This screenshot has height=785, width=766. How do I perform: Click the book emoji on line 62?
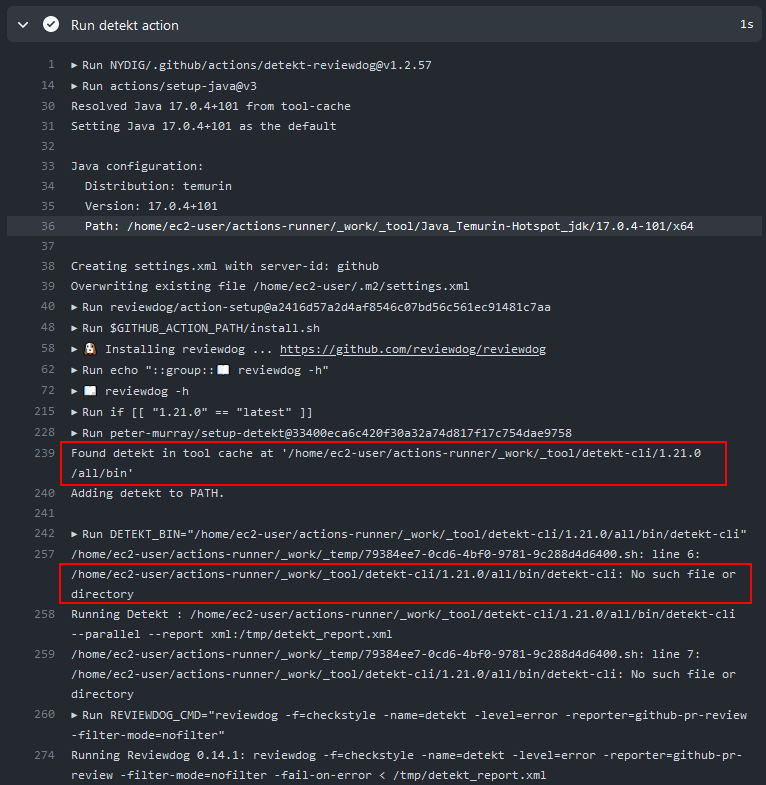pyautogui.click(x=223, y=370)
